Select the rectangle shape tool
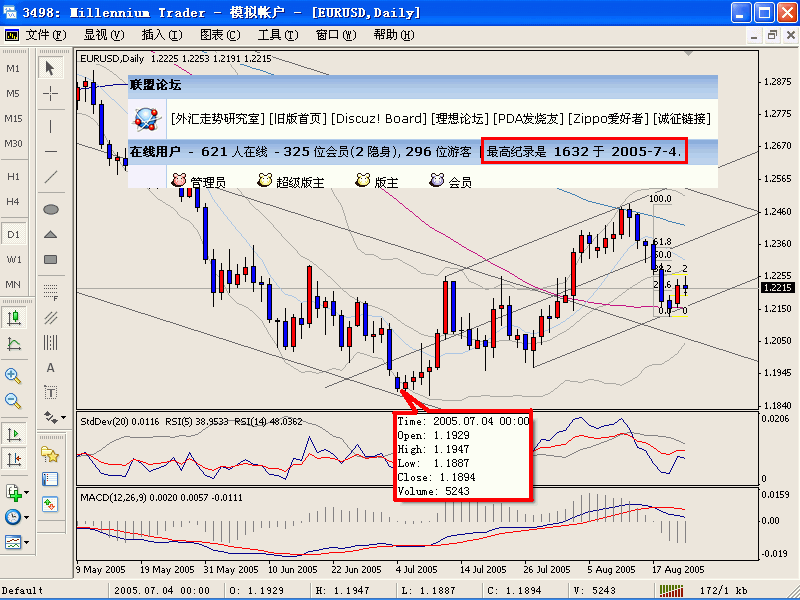The image size is (800, 600). click(51, 259)
